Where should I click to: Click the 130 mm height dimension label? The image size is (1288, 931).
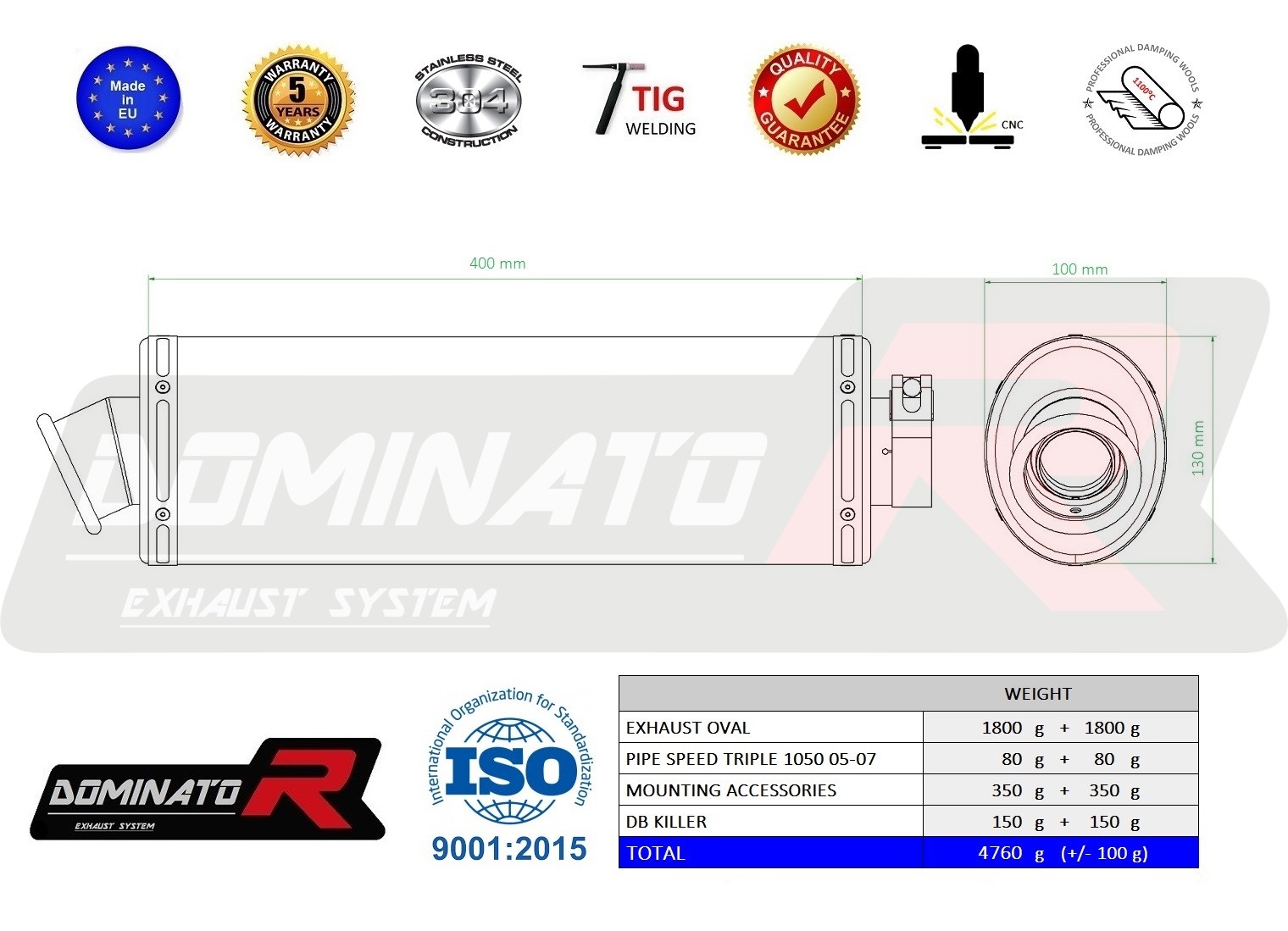(1197, 448)
